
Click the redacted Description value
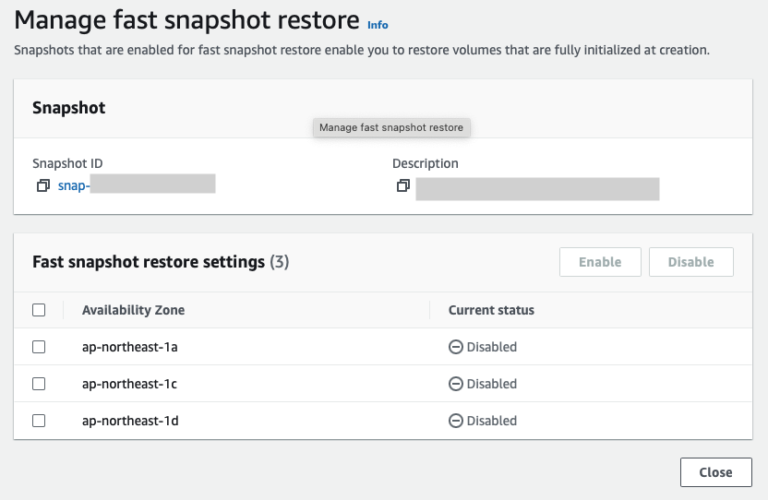tap(537, 189)
